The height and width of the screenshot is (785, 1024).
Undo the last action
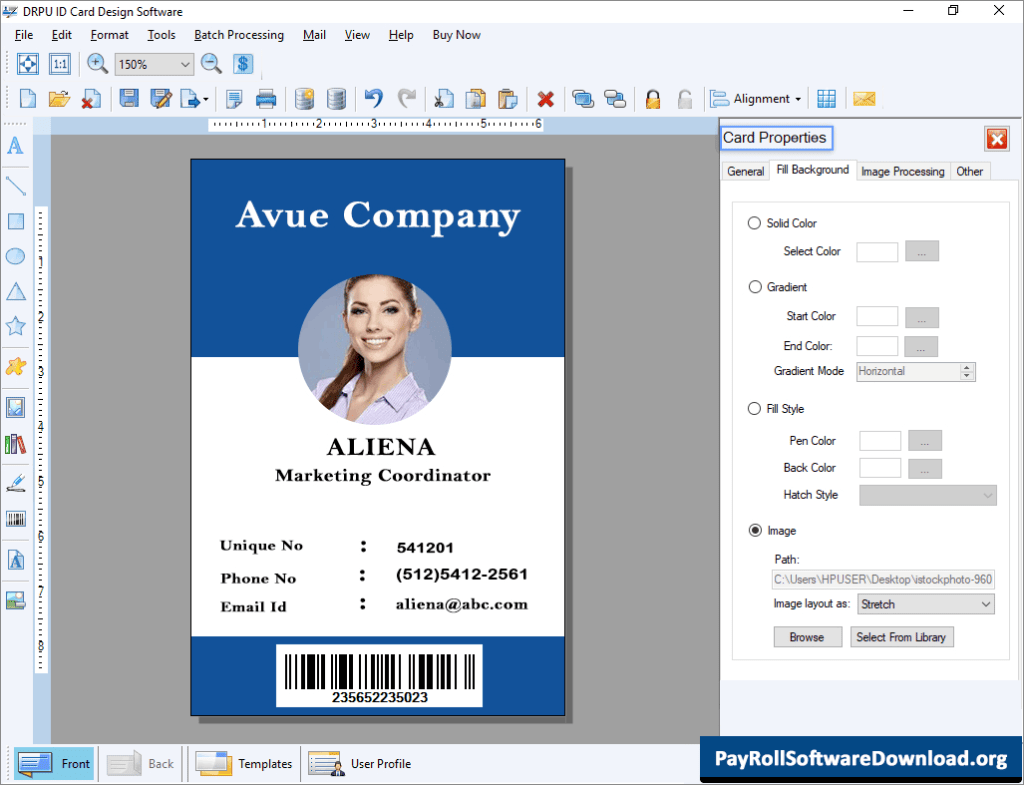pos(372,98)
